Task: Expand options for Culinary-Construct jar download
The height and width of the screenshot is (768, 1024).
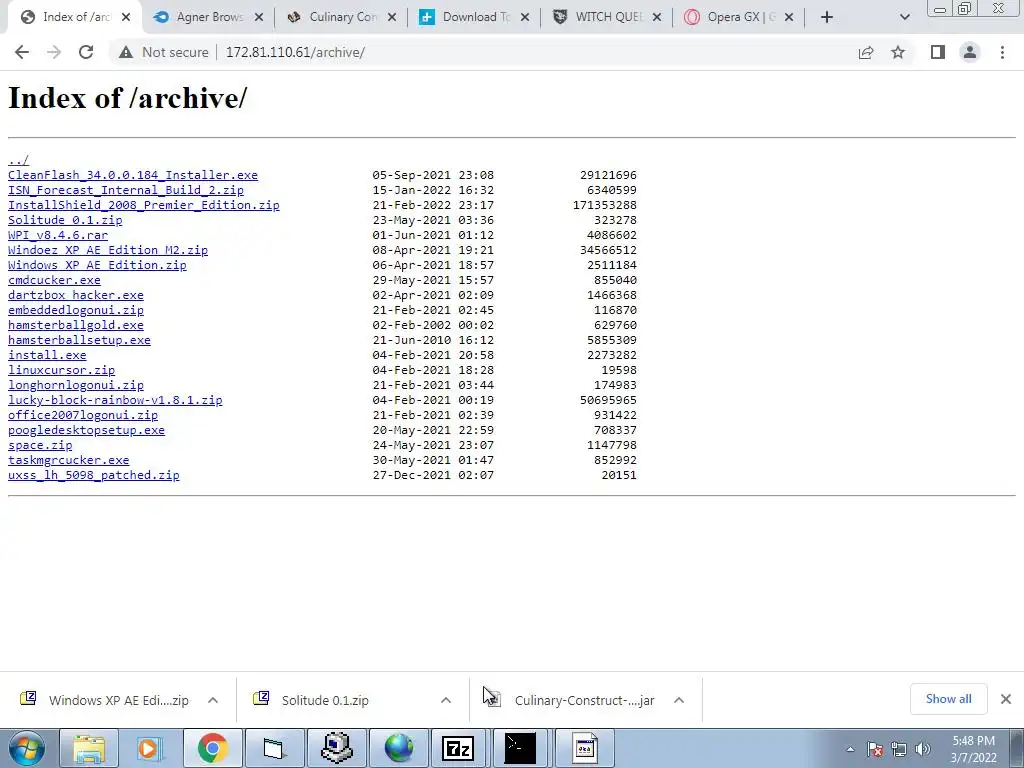Action: (679, 700)
